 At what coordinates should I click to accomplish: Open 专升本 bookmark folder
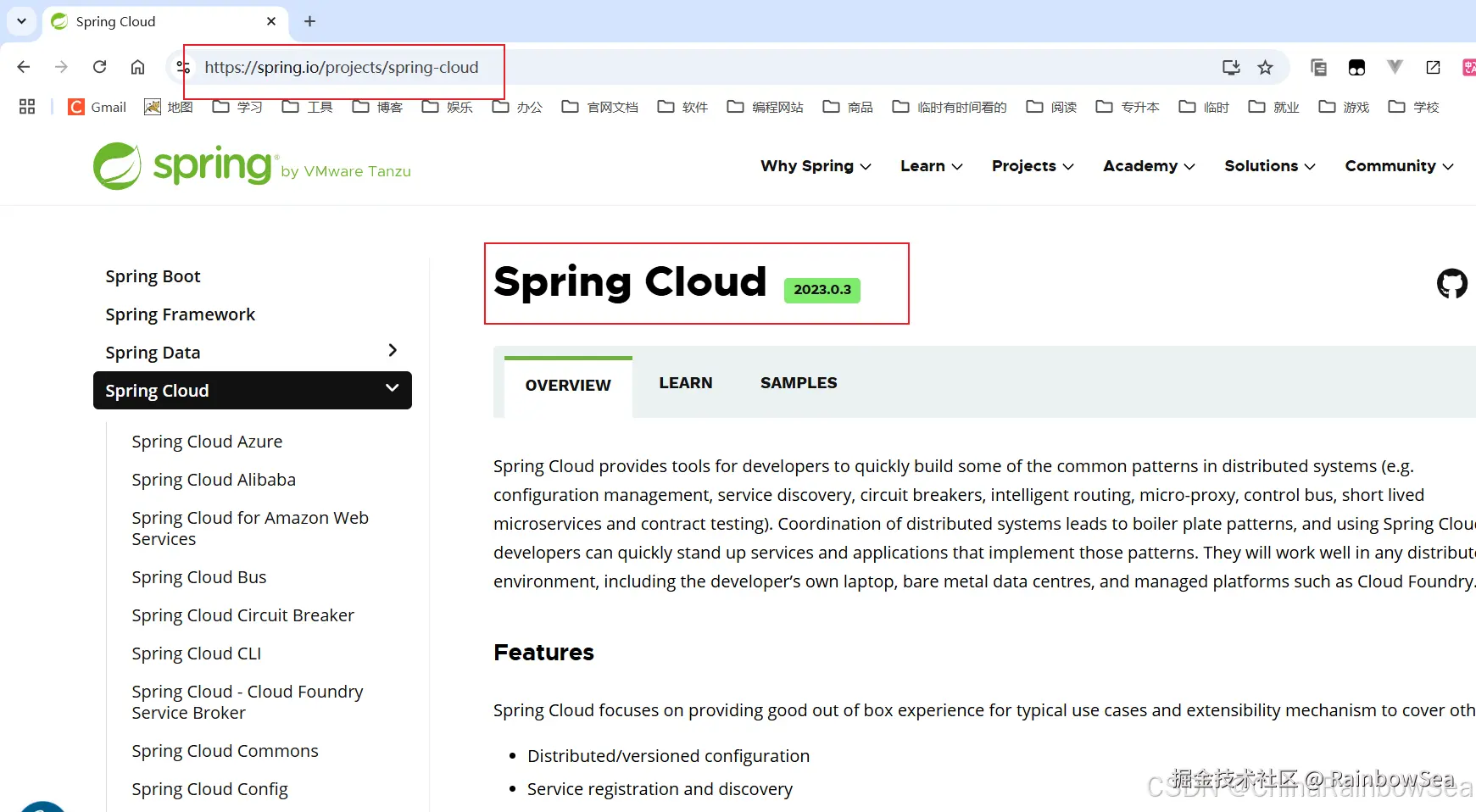(x=1128, y=107)
